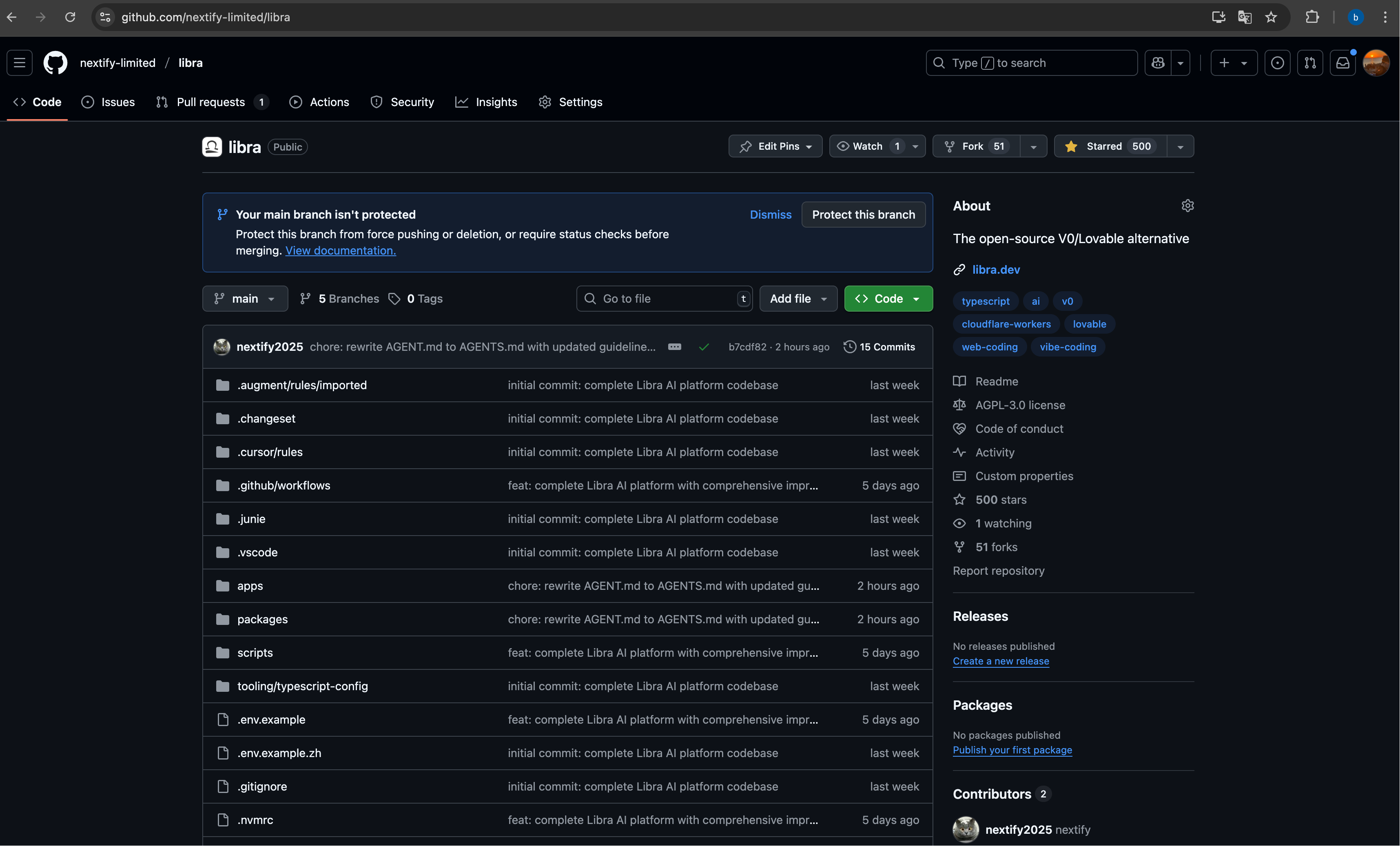1400x846 pixels.
Task: Open global issues icon in header
Action: (1277, 62)
